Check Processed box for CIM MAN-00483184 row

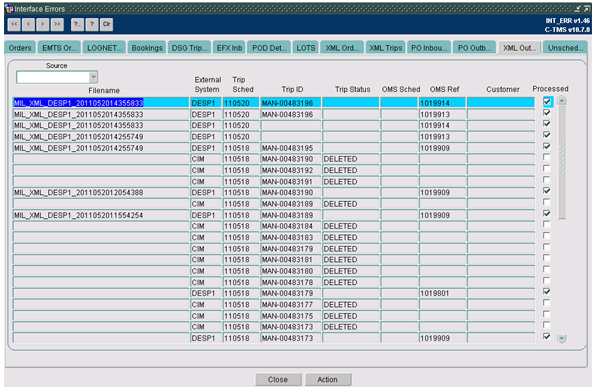[547, 224]
